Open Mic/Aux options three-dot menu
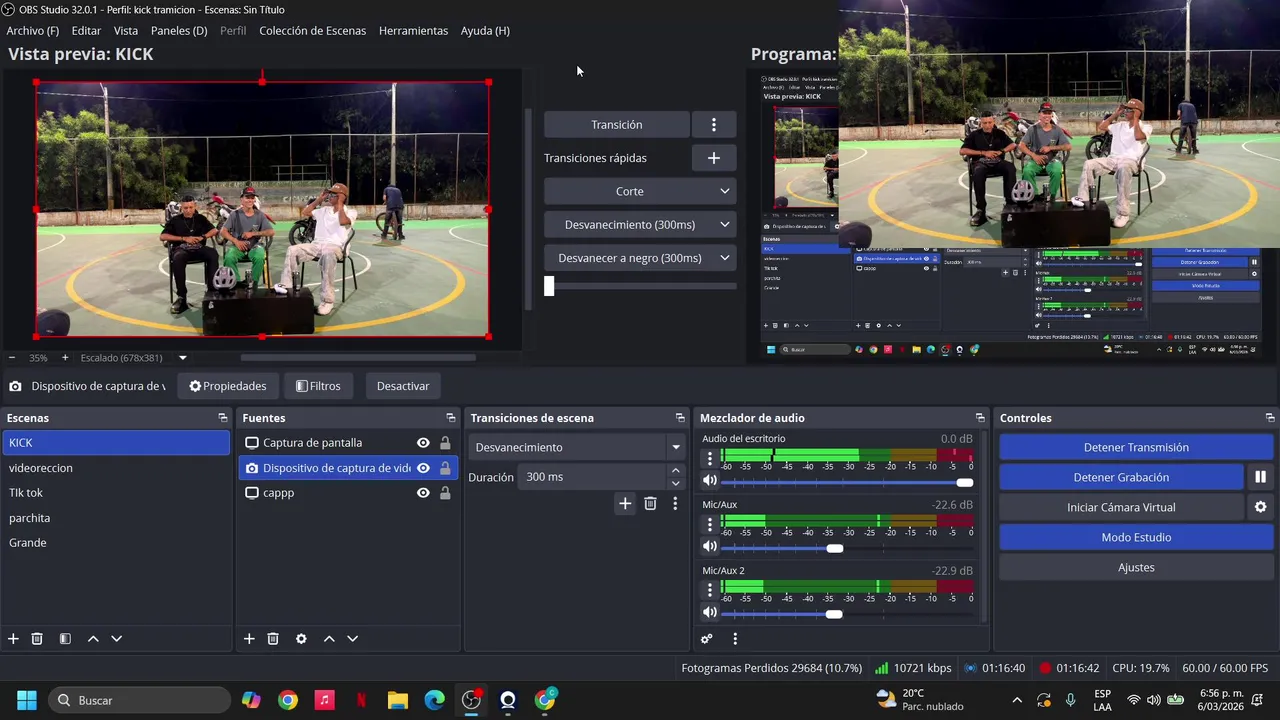1280x720 pixels. (x=710, y=525)
